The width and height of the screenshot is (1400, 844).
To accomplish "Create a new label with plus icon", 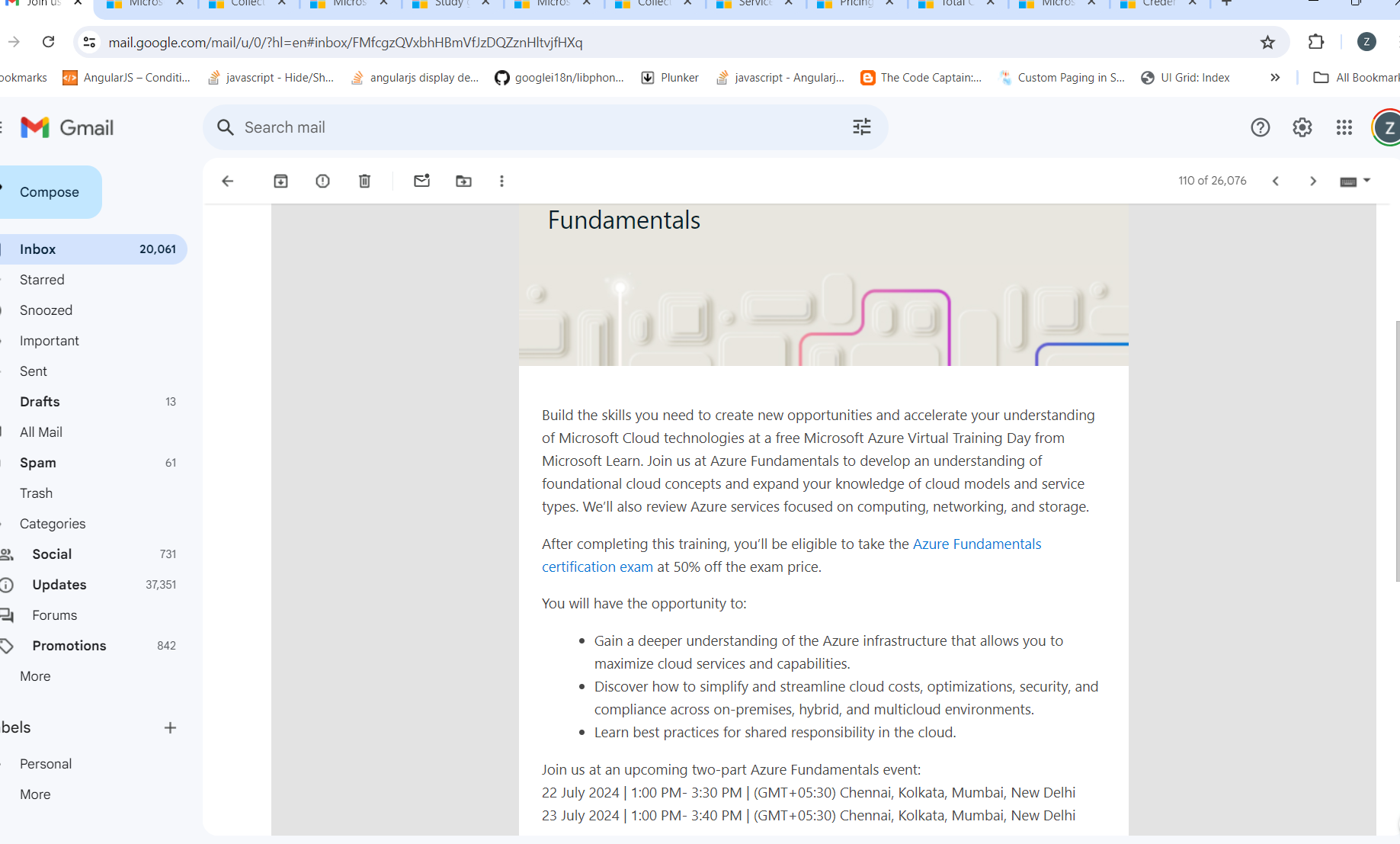I will pos(170,727).
